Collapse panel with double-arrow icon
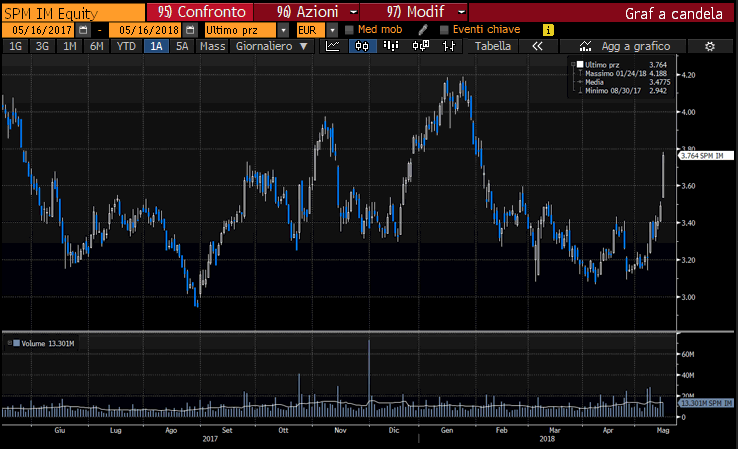 [537, 46]
